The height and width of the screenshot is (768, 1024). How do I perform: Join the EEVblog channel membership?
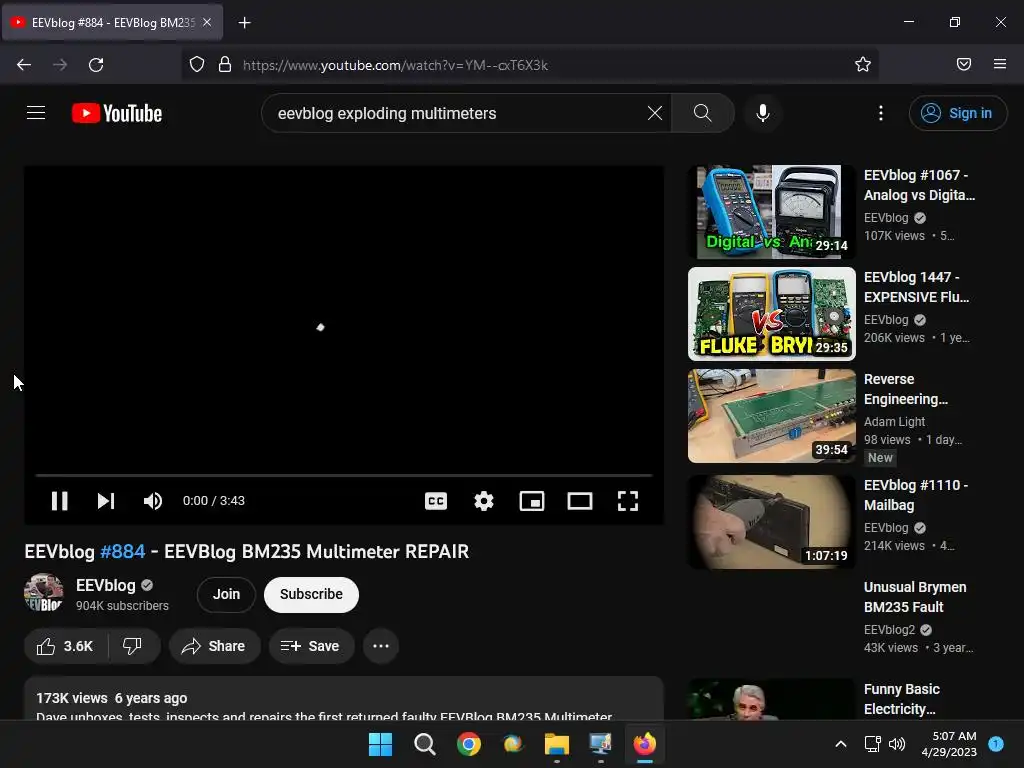point(226,594)
